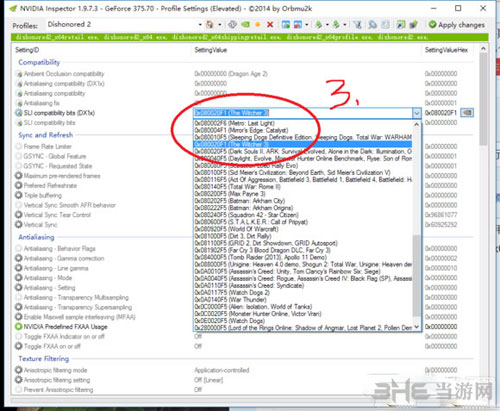Collapse the Sync and Refresh group header

(x=45, y=135)
